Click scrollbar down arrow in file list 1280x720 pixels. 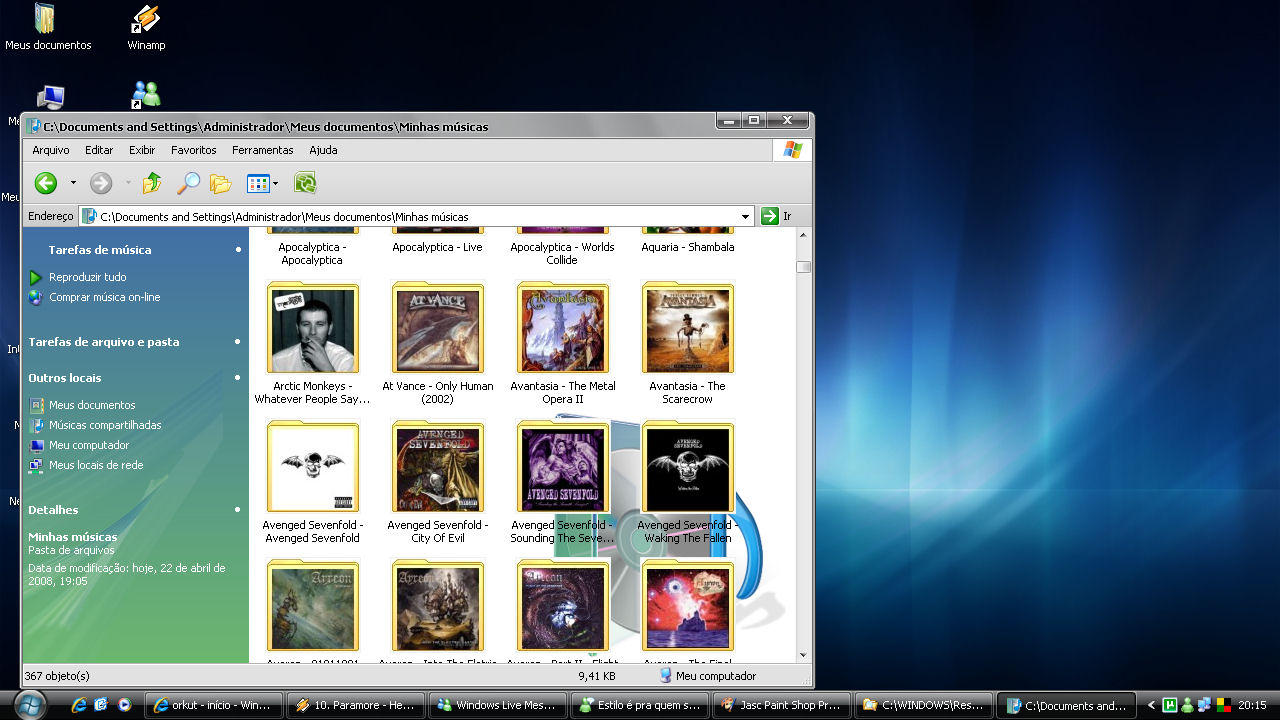pos(804,656)
